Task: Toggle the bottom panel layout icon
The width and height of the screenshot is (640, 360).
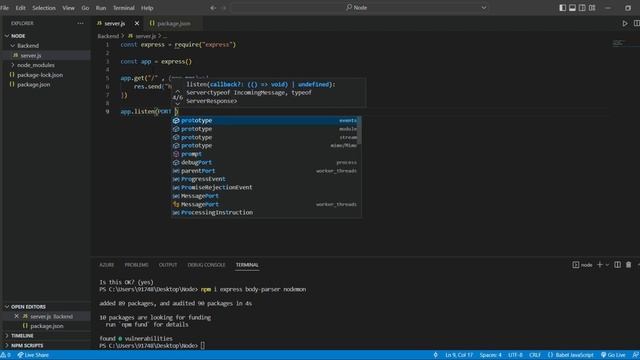Action: pyautogui.click(x=572, y=8)
